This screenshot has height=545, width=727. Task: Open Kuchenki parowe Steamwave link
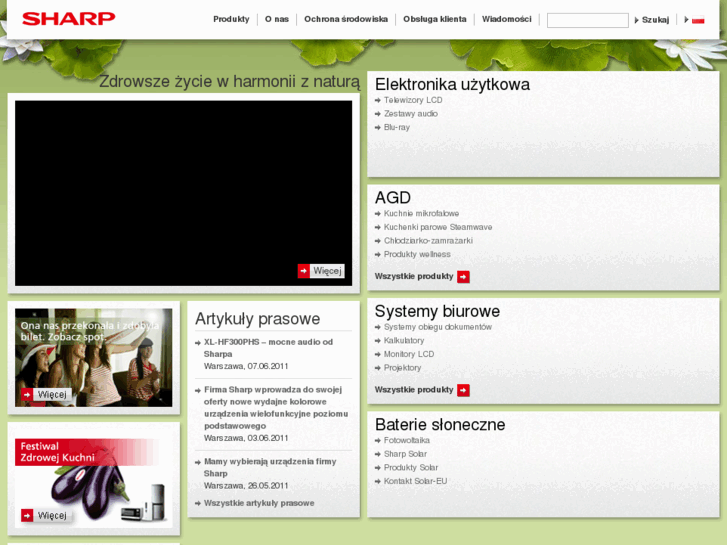tap(438, 227)
